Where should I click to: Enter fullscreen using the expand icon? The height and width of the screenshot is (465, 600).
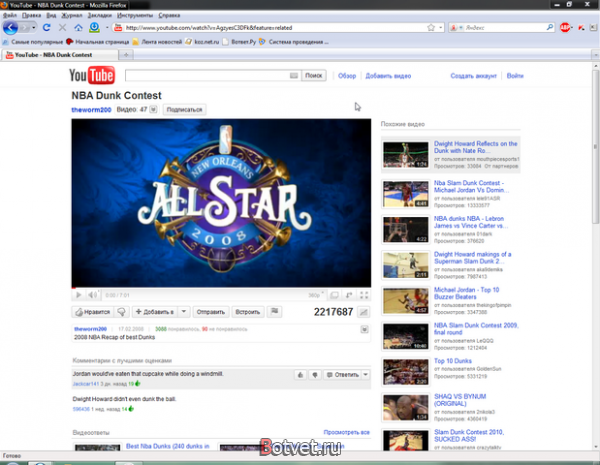(364, 295)
